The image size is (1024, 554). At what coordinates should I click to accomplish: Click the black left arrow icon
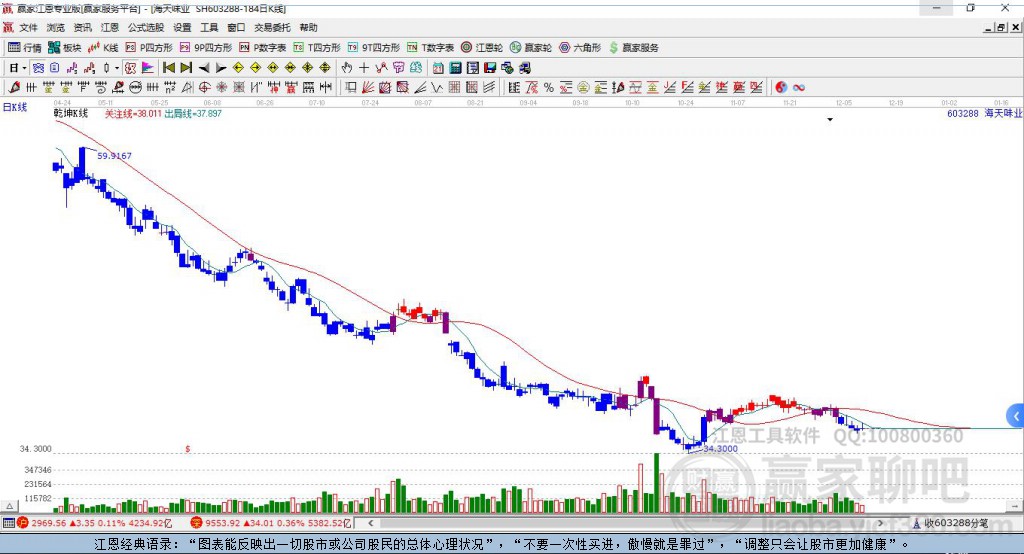pos(204,68)
